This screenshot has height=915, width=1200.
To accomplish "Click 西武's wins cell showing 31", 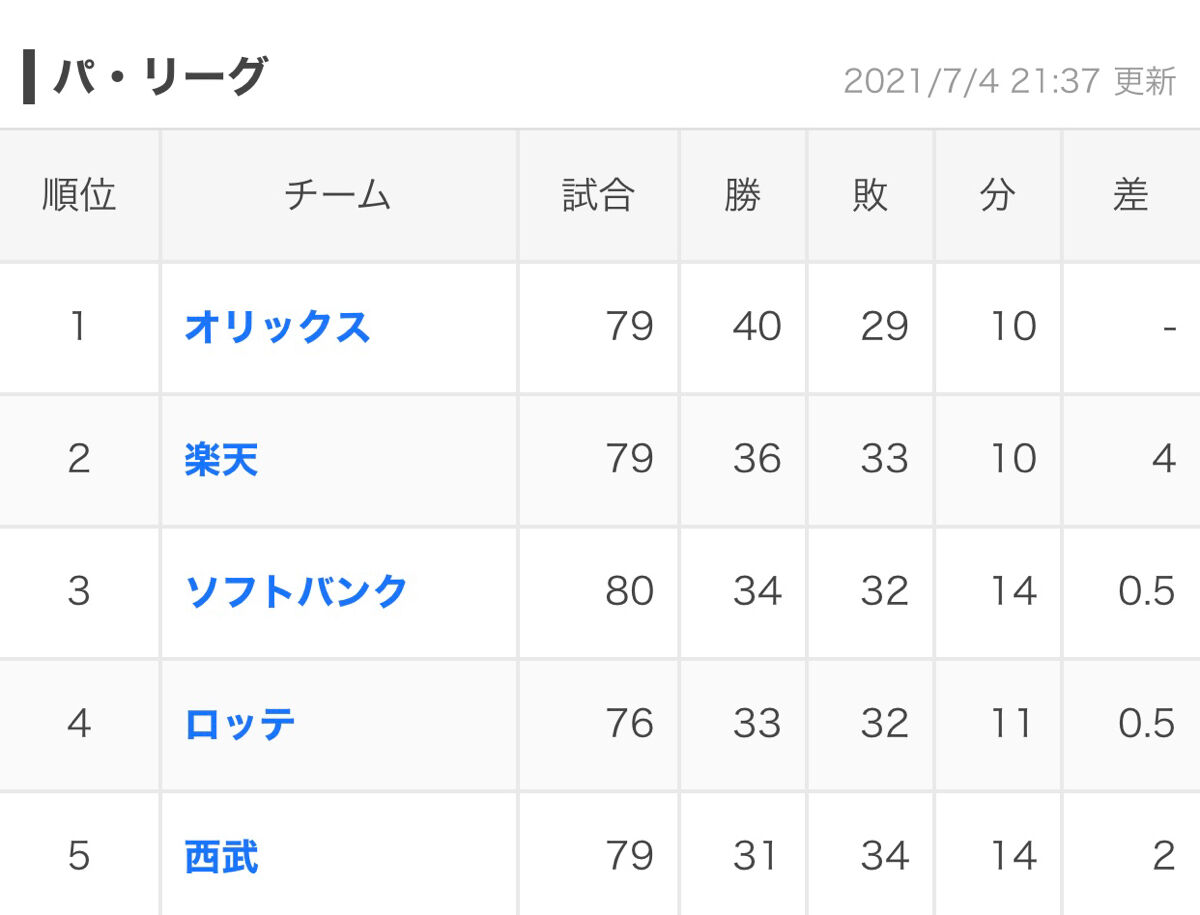I will click(x=756, y=856).
